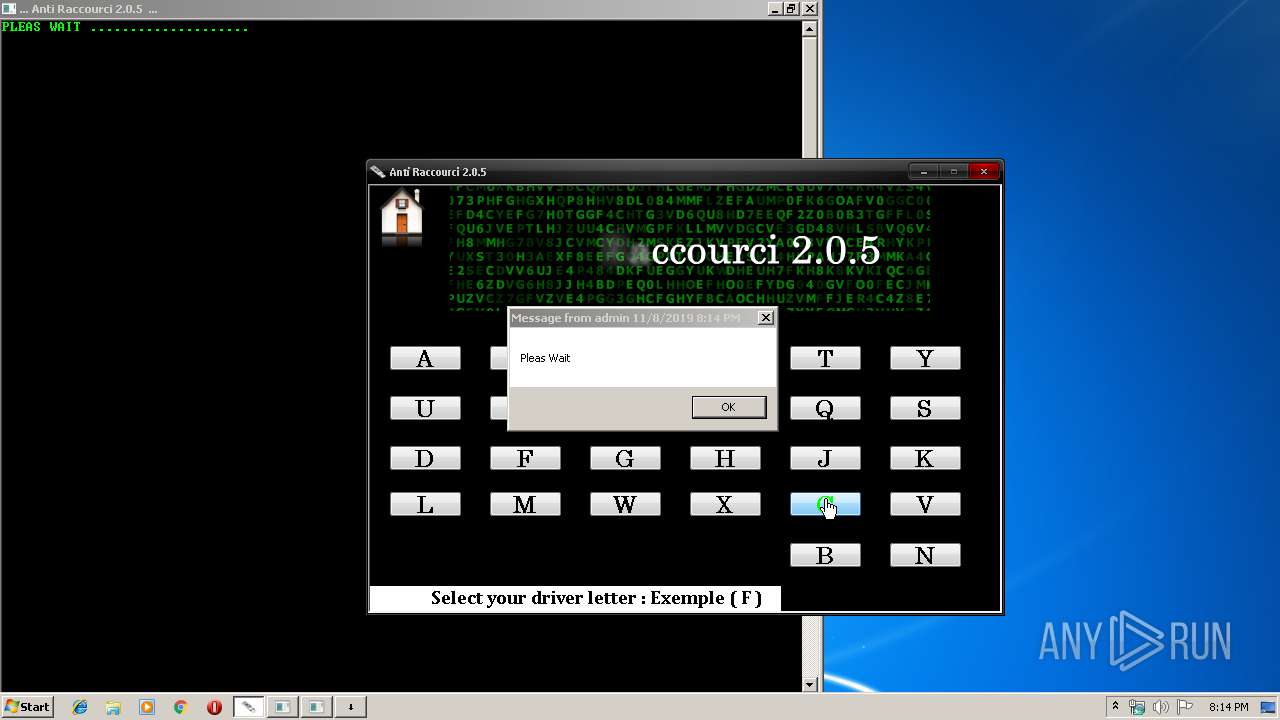Show hidden system tray icons

tap(1115, 707)
